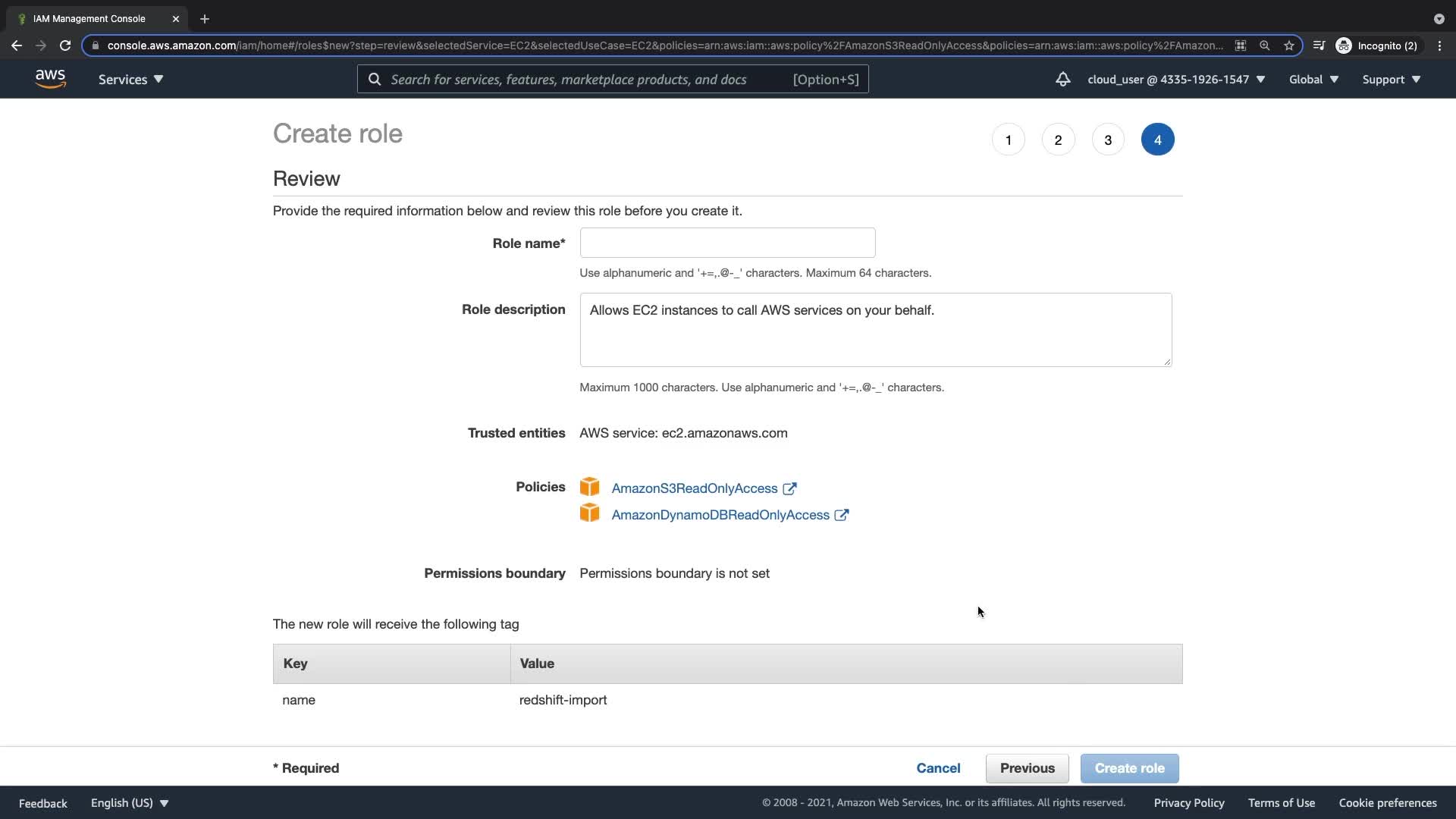Open the notifications bell icon
This screenshot has width=1456, height=819.
(1062, 79)
